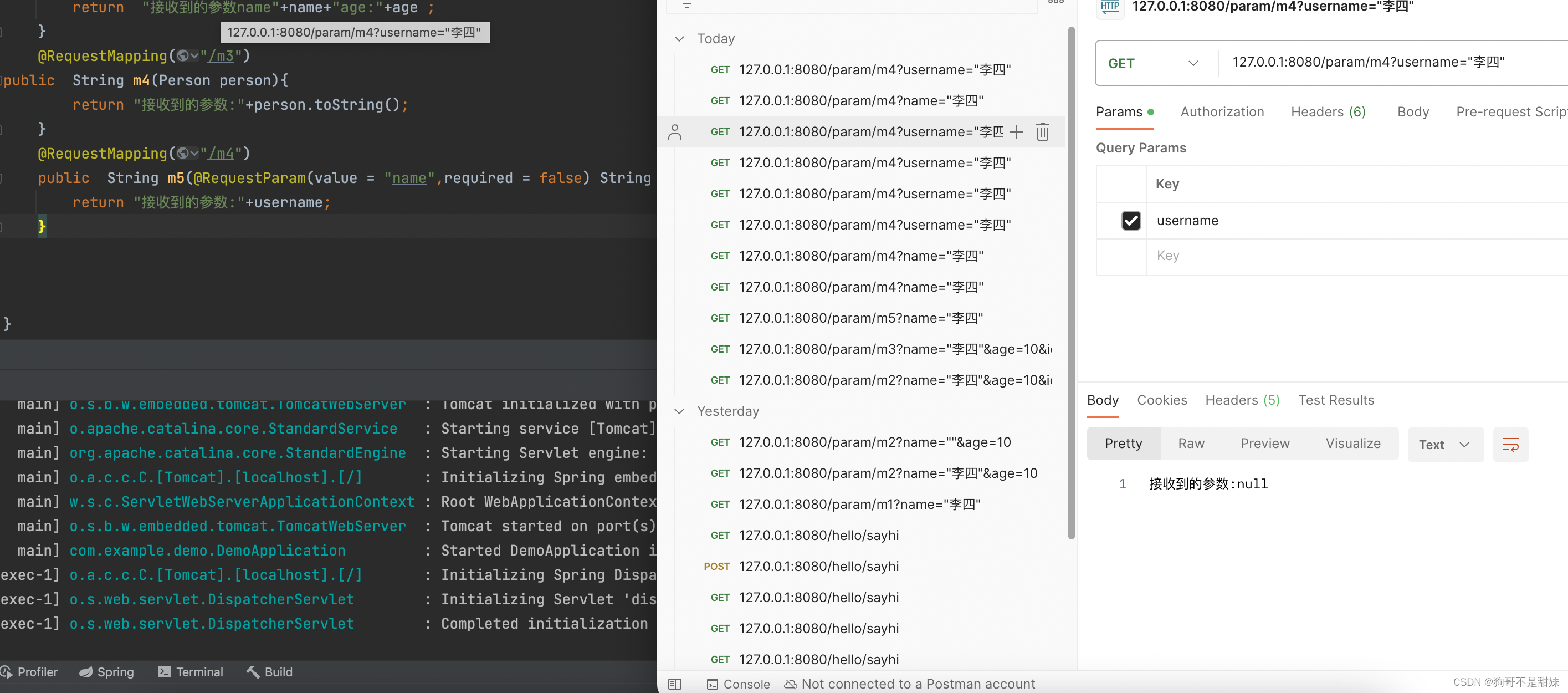This screenshot has height=693, width=1568.
Task: Click "org.apache.catalina.core.StandardEngine" log entry
Action: 237,453
